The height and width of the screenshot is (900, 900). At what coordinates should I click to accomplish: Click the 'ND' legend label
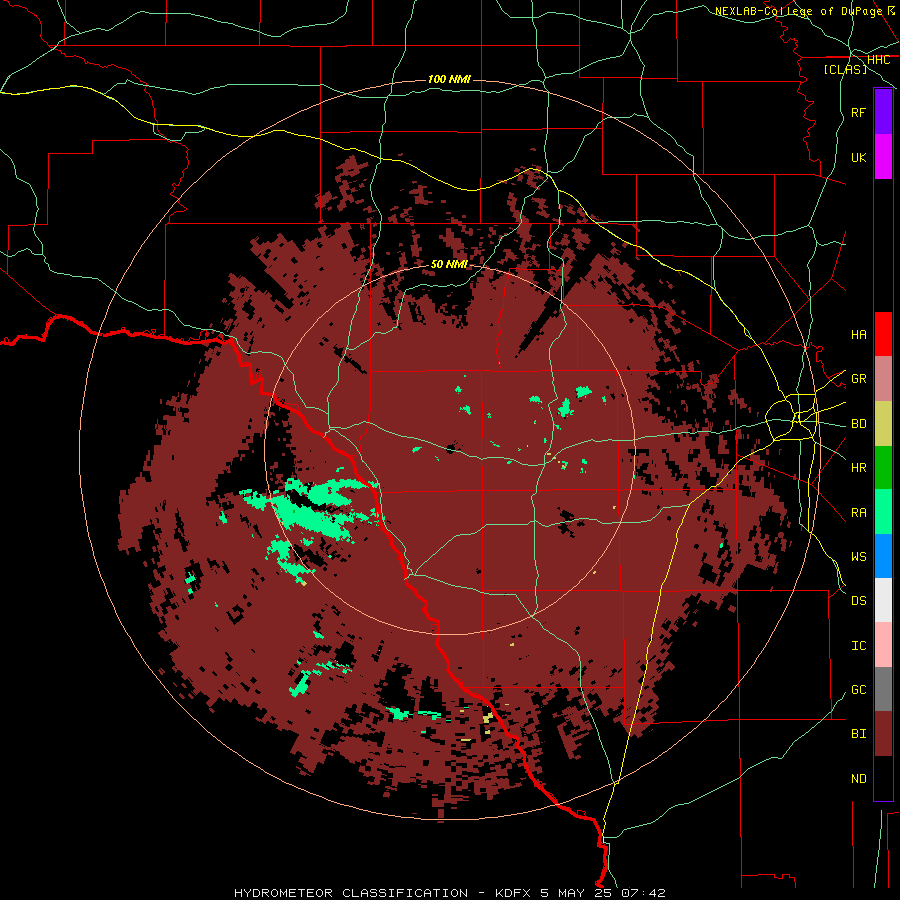pos(858,779)
